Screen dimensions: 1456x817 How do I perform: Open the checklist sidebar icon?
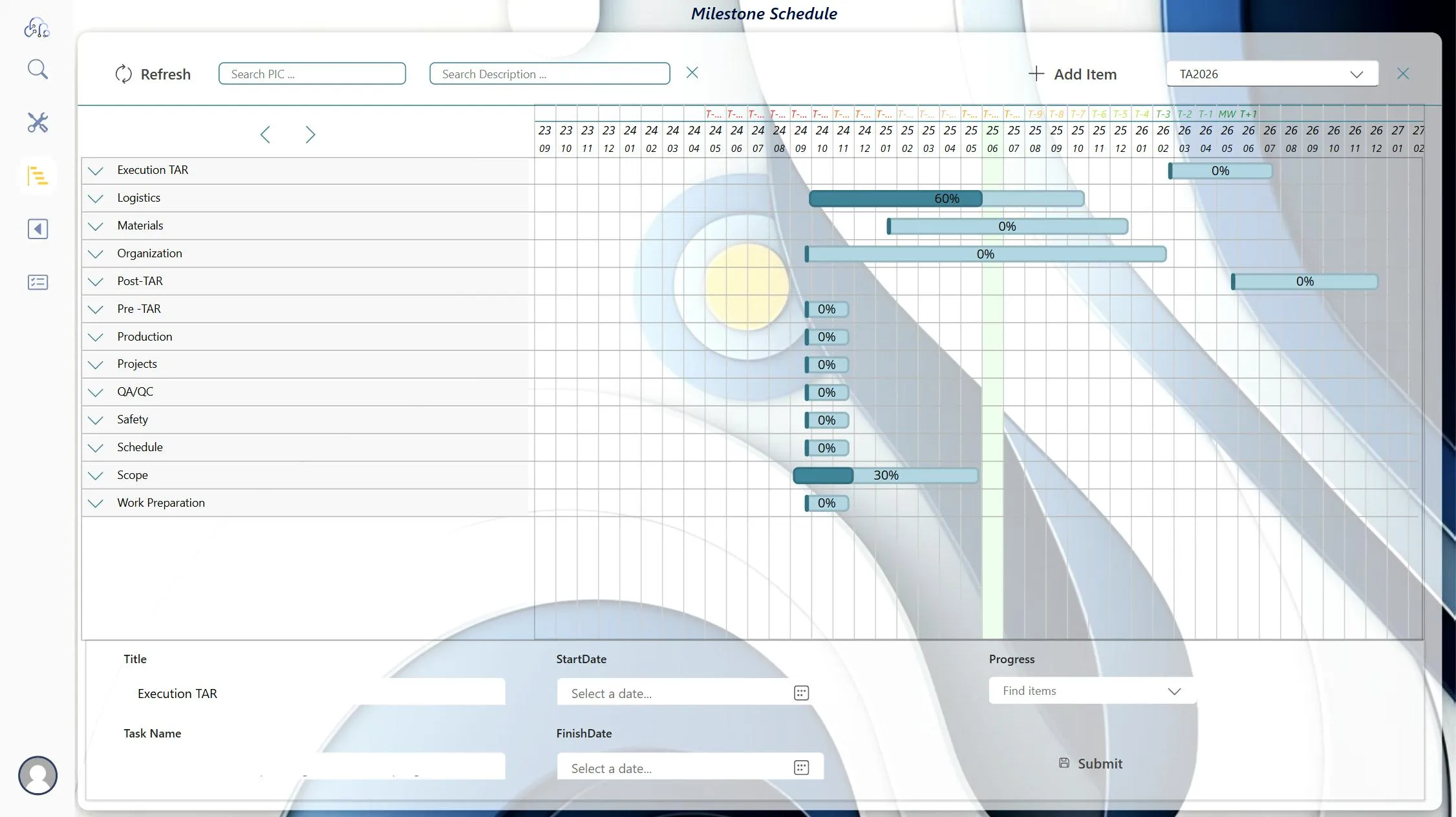click(x=37, y=282)
